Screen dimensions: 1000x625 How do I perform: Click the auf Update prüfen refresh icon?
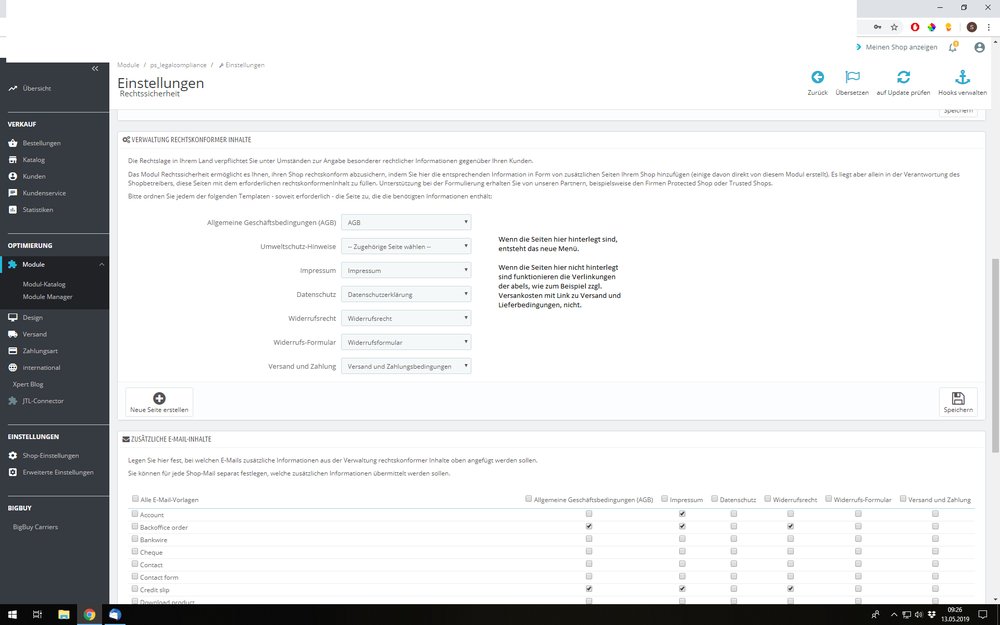point(903,77)
